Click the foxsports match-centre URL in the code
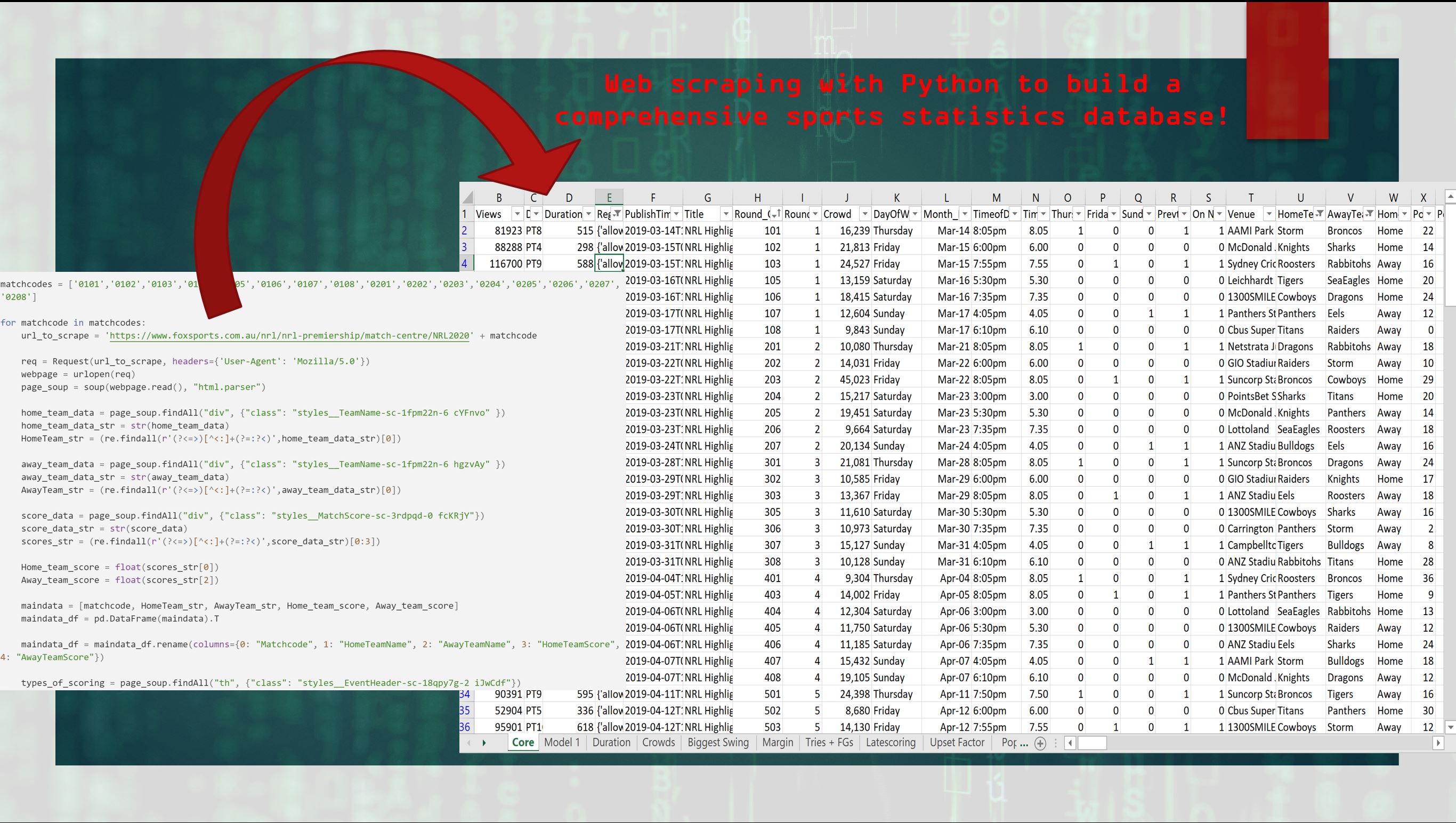 click(x=289, y=336)
